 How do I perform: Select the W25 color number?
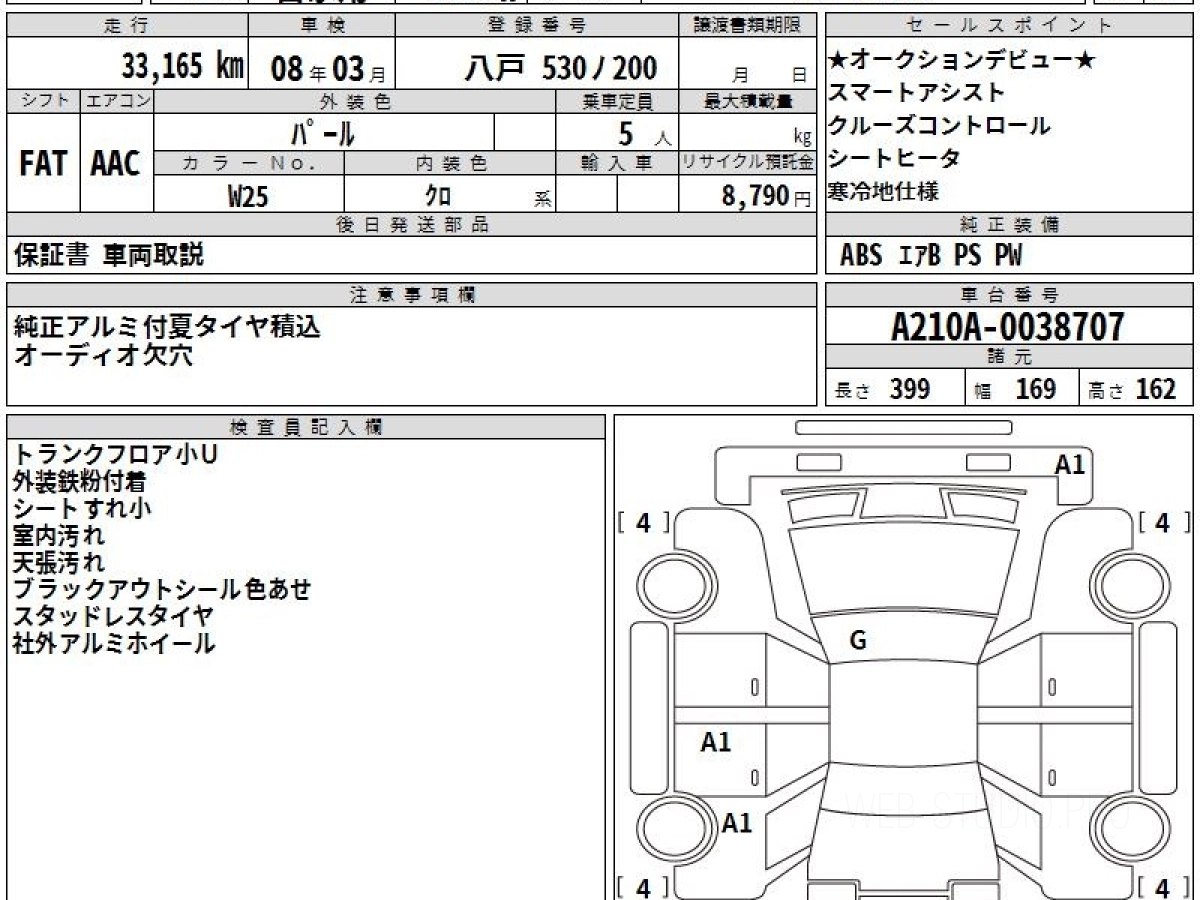(x=248, y=196)
